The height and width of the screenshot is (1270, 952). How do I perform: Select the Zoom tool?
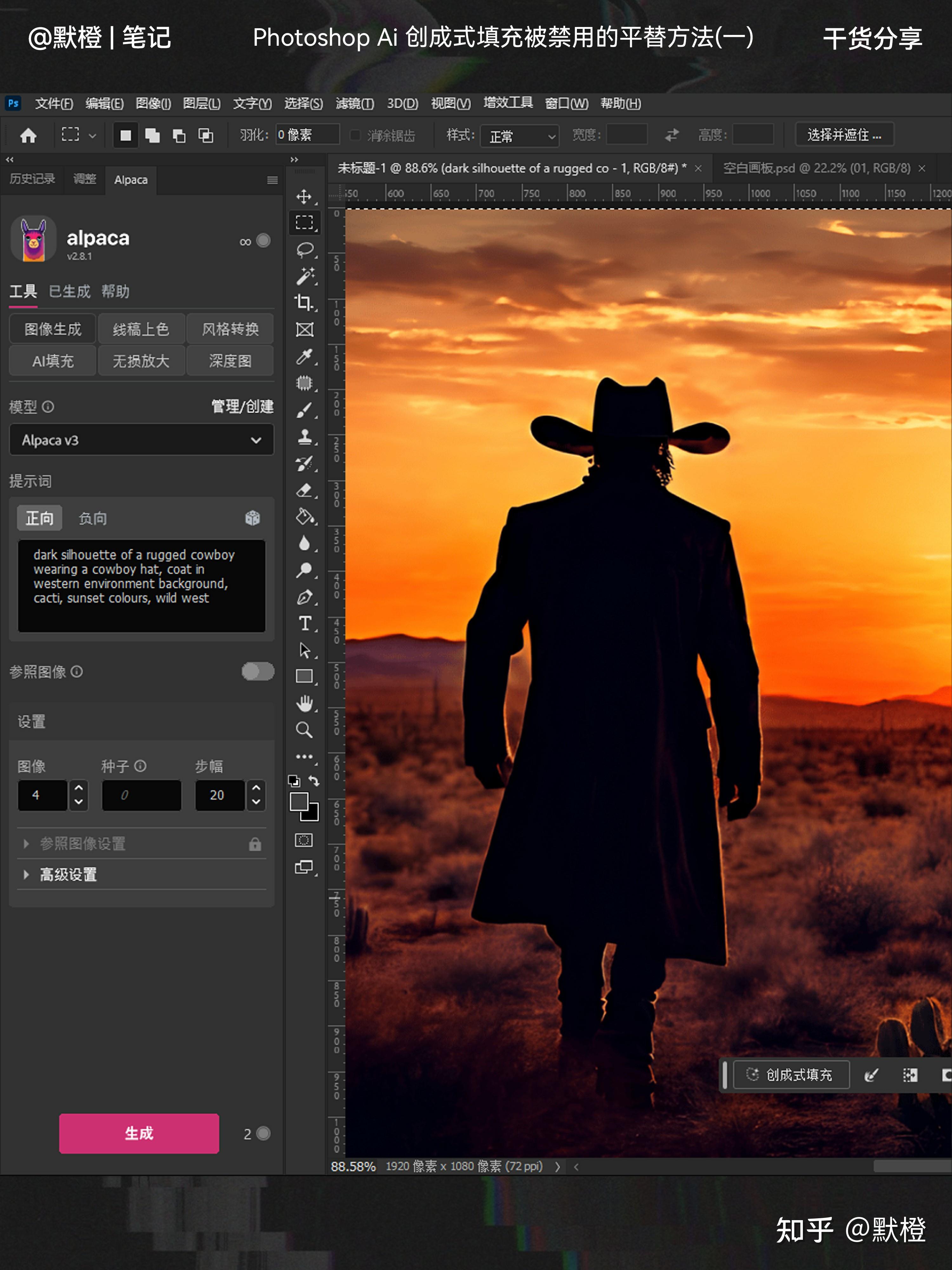304,730
